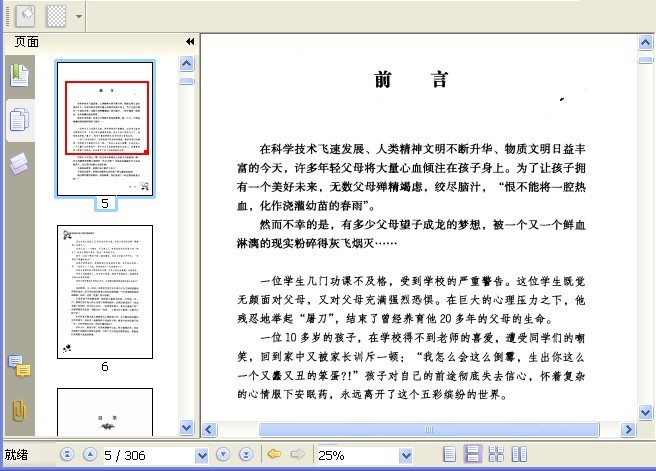Go to next page button

coord(223,454)
